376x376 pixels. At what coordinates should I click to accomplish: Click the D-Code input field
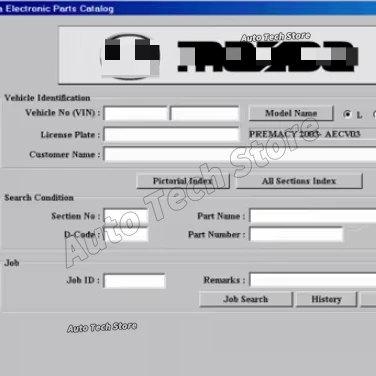click(x=126, y=234)
